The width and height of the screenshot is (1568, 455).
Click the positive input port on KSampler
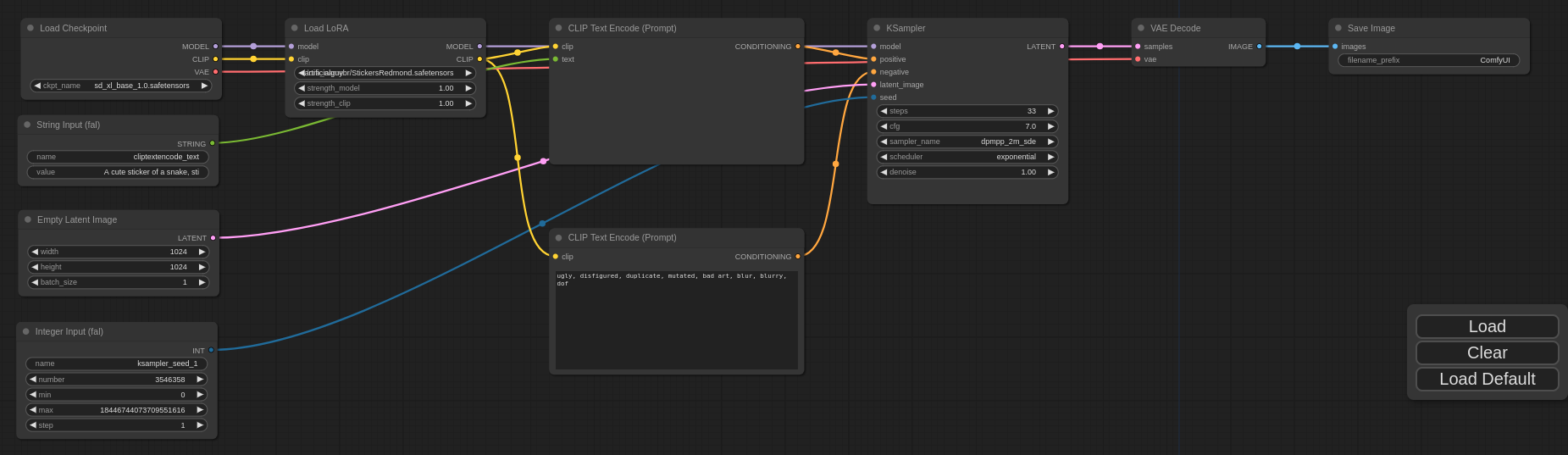pos(873,59)
